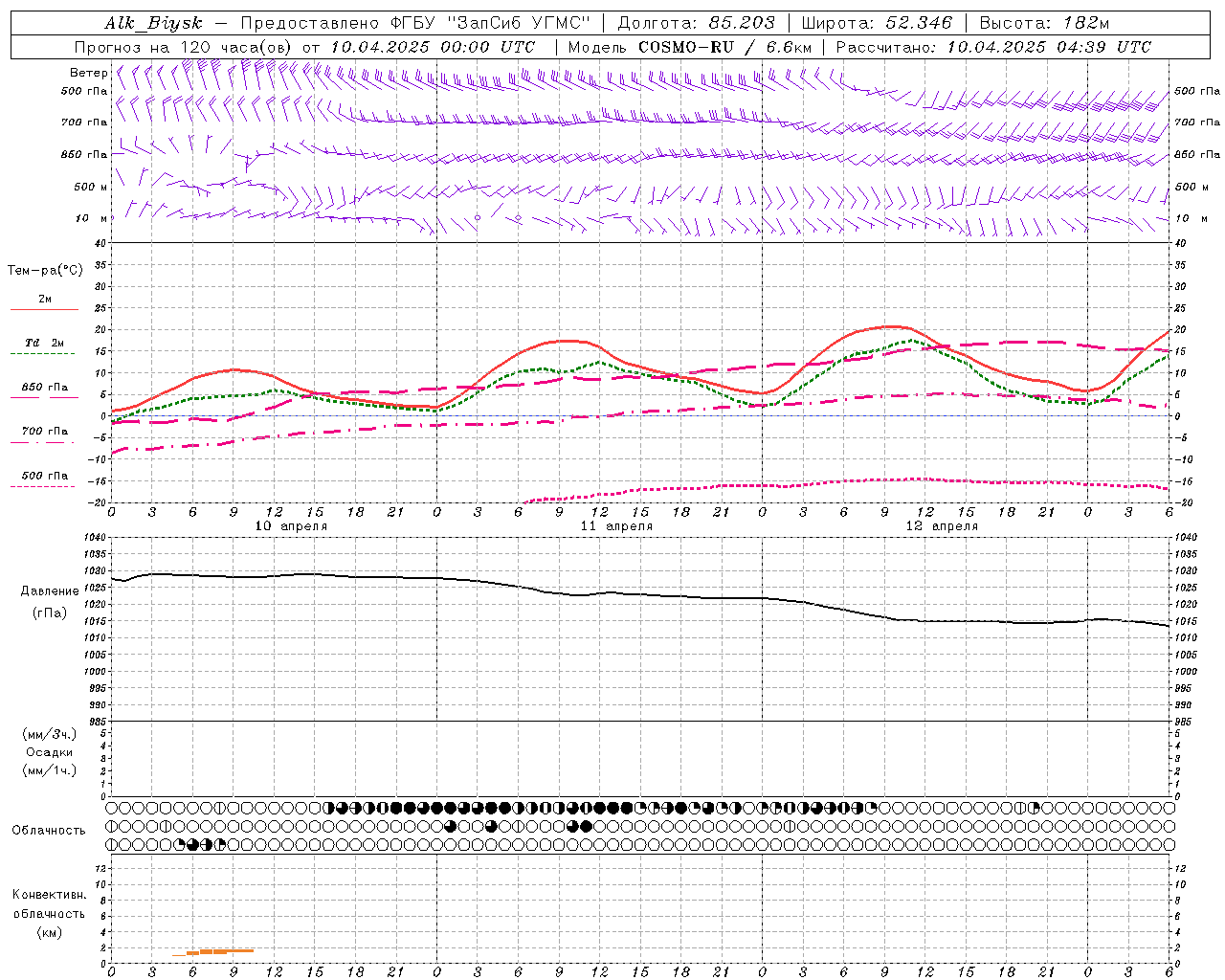Click the Ветер panel label

[x=88, y=73]
